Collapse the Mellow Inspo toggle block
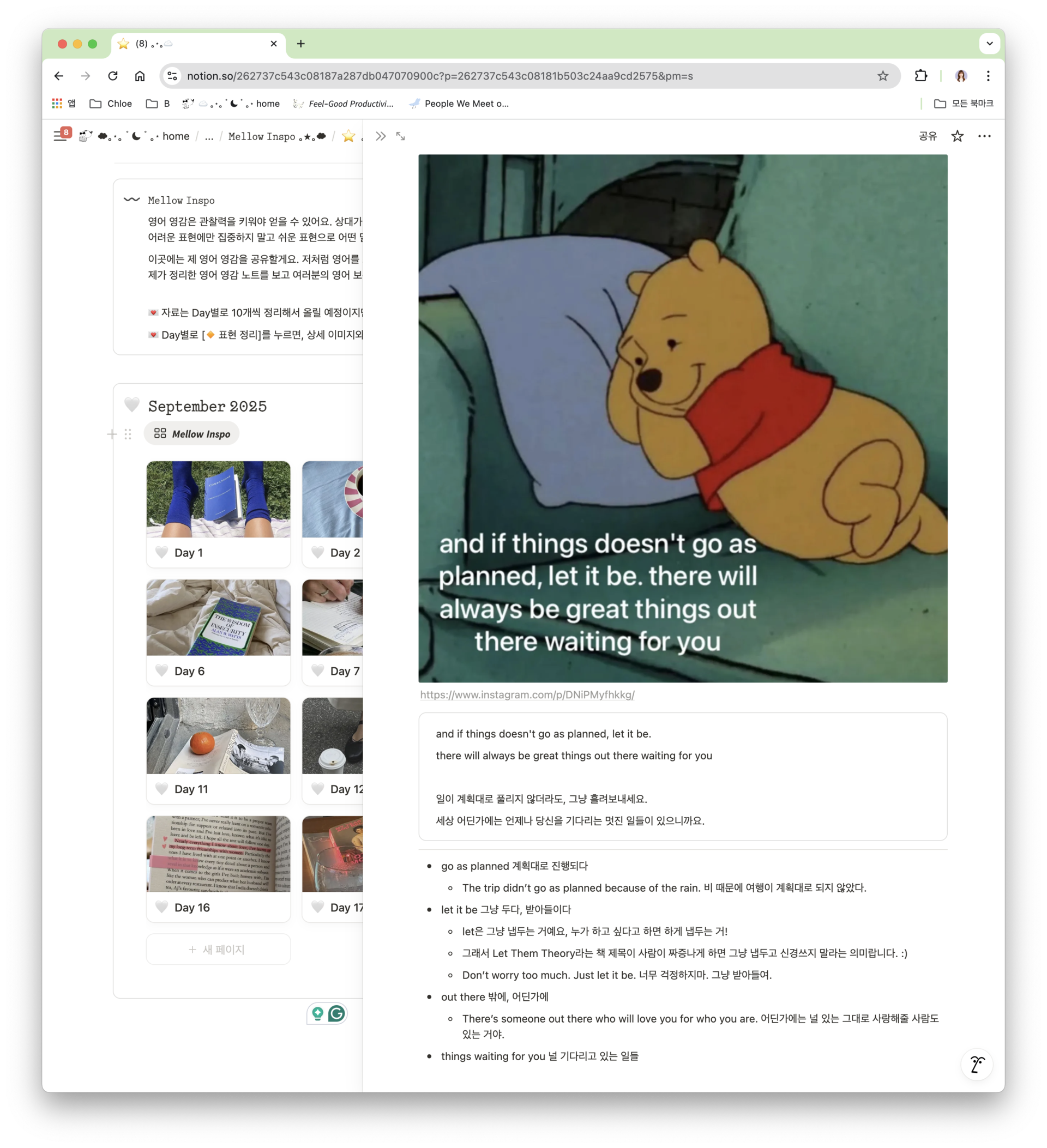The height and width of the screenshot is (1148, 1047). point(131,200)
